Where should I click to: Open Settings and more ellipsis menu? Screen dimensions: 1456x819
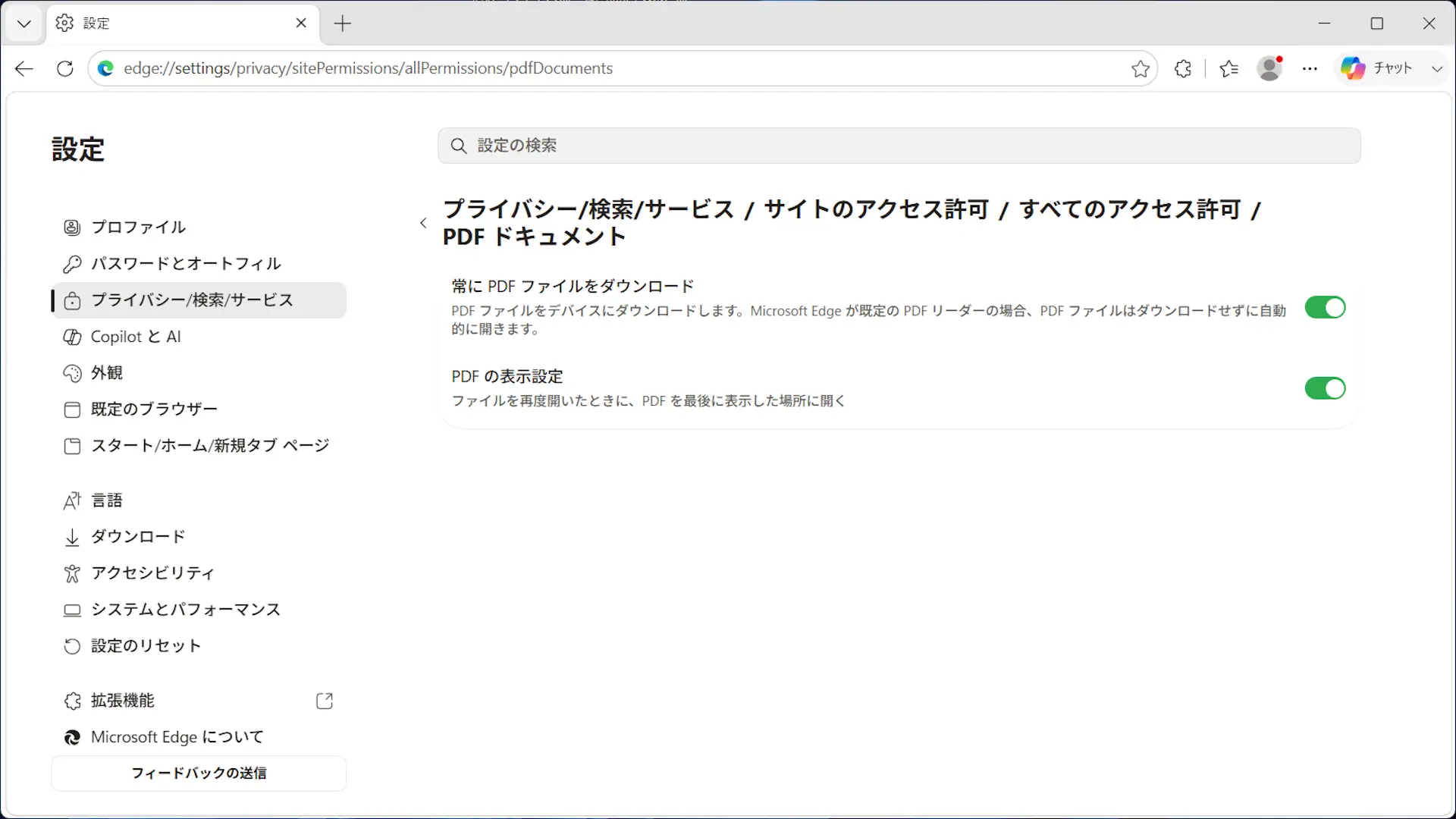coord(1310,68)
